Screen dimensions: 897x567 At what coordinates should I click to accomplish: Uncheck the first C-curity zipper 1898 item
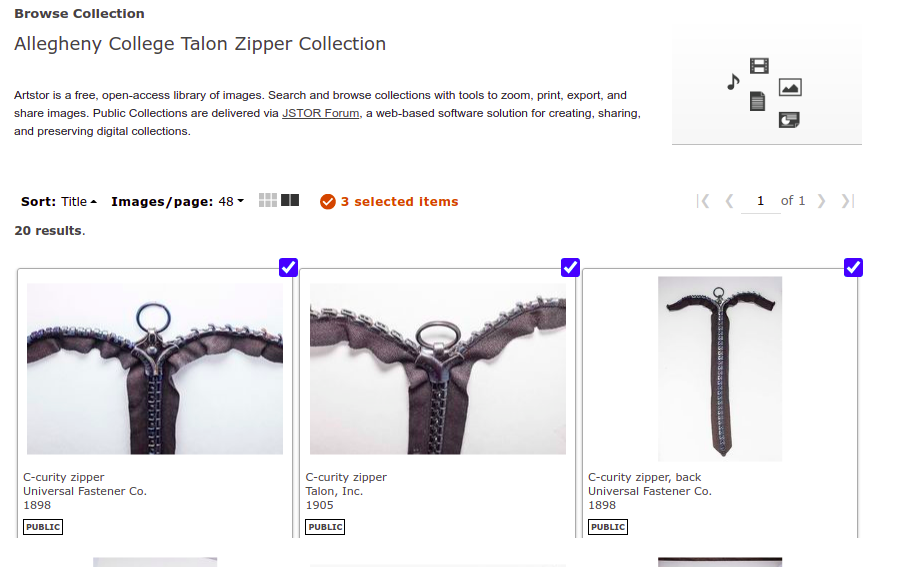click(288, 267)
